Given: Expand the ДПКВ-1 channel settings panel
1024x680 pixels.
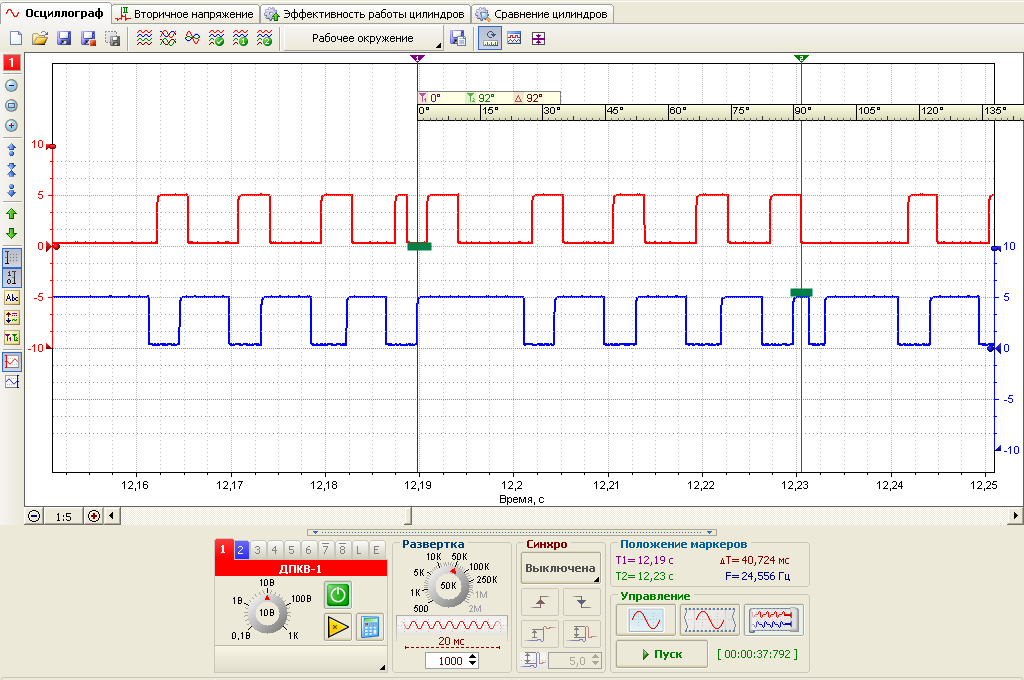Looking at the screenshot, I should pos(382,667).
